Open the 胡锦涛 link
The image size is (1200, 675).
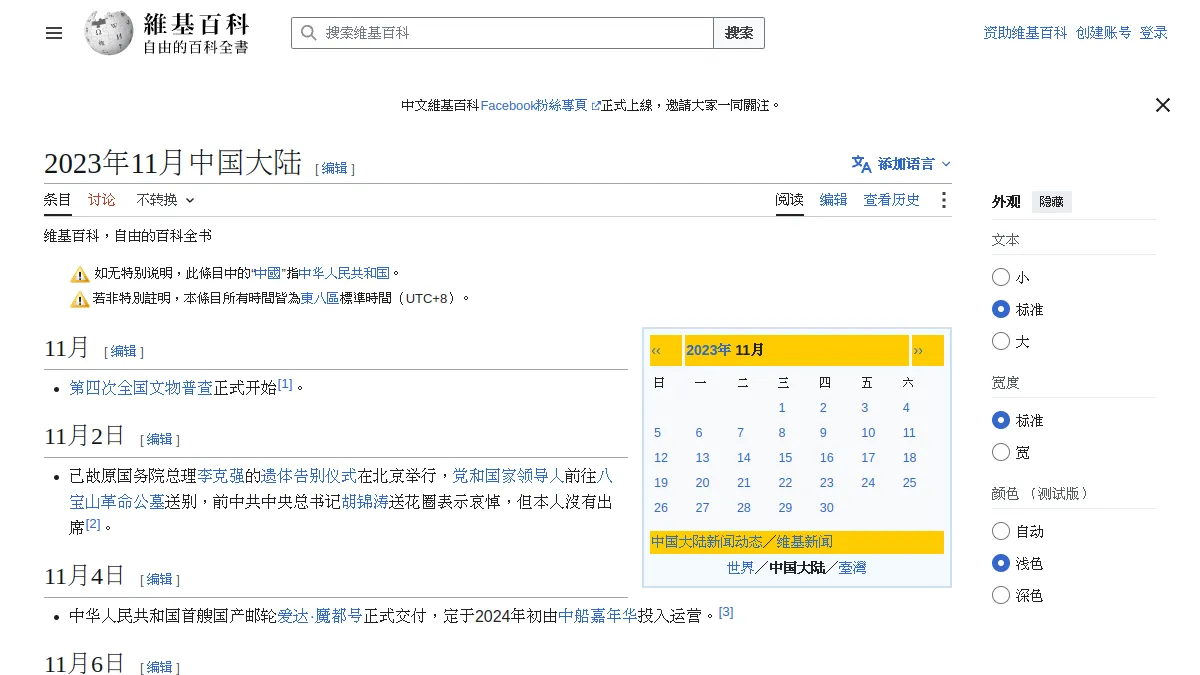click(365, 502)
